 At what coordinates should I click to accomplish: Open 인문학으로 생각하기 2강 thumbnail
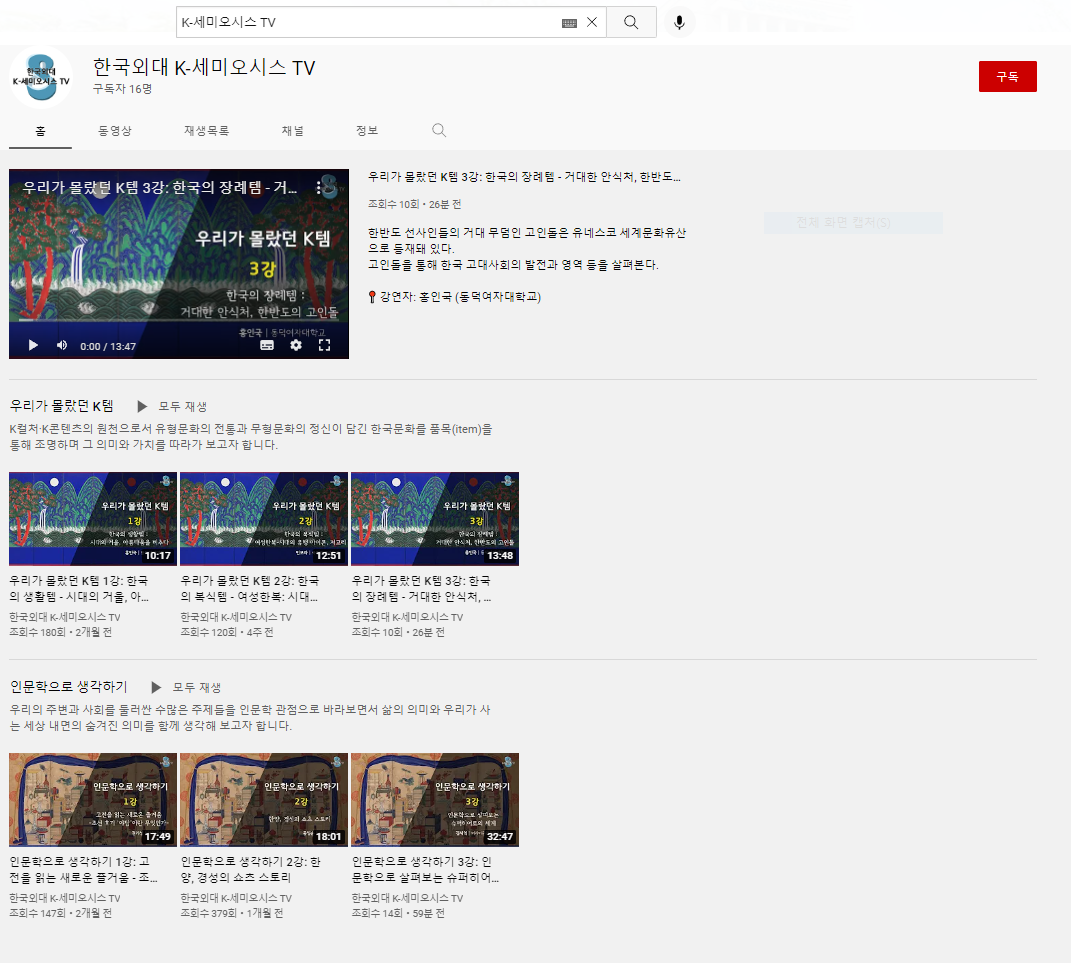[264, 800]
